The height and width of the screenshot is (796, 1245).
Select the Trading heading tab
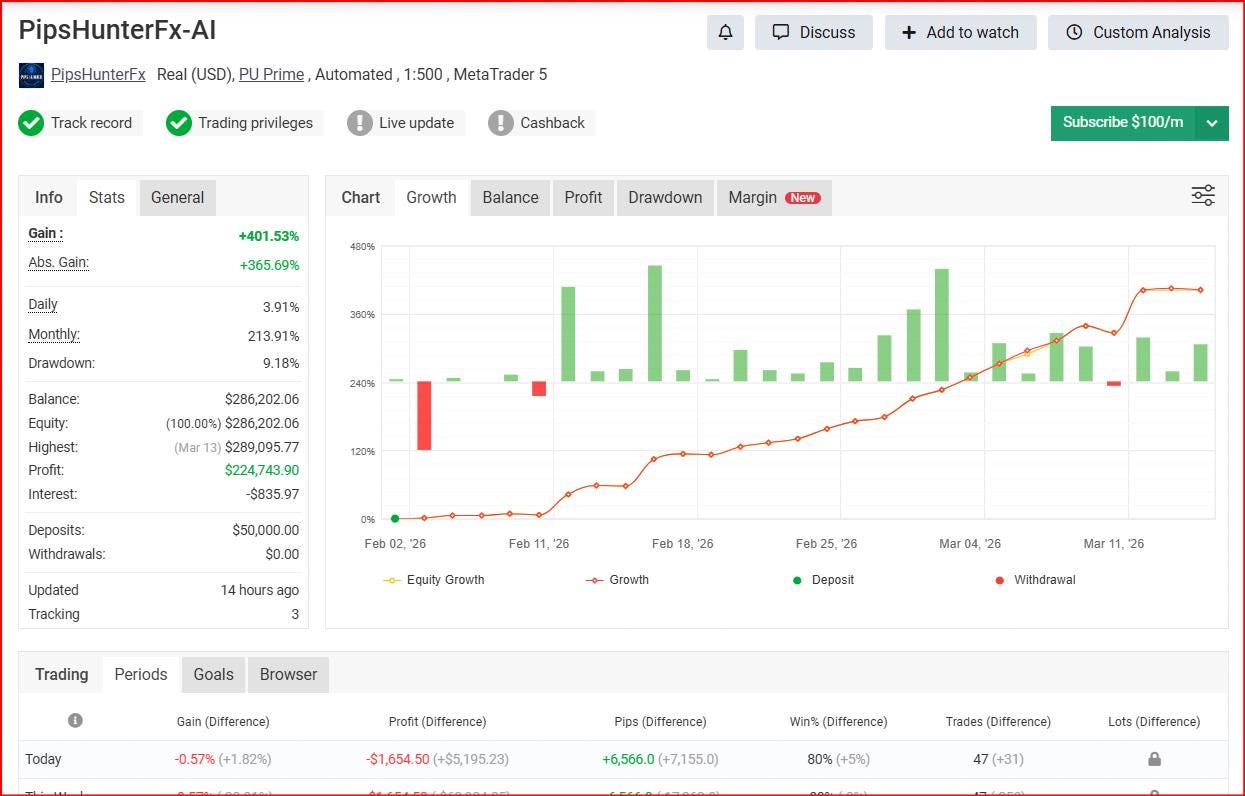[62, 674]
